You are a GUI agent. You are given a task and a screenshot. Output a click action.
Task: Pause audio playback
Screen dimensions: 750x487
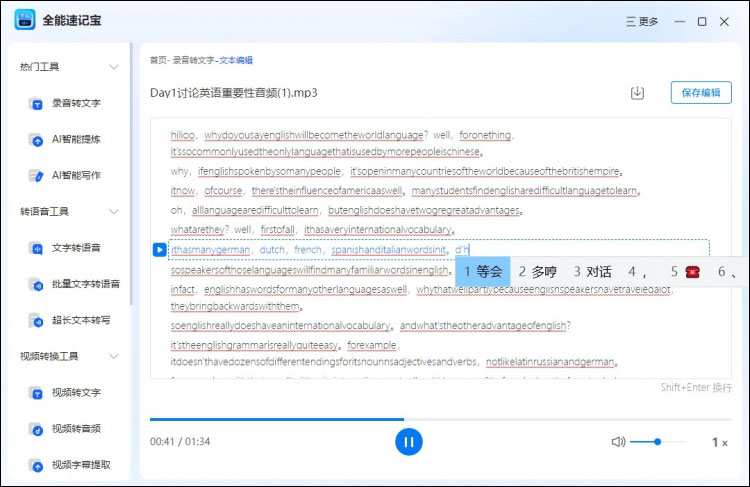408,442
